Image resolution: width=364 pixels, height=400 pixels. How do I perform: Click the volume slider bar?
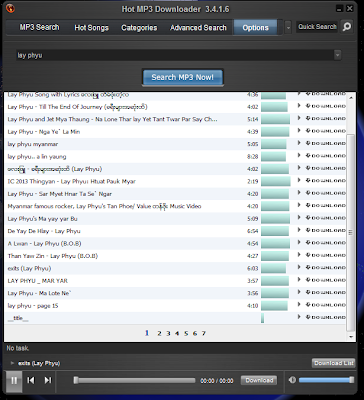[326, 380]
